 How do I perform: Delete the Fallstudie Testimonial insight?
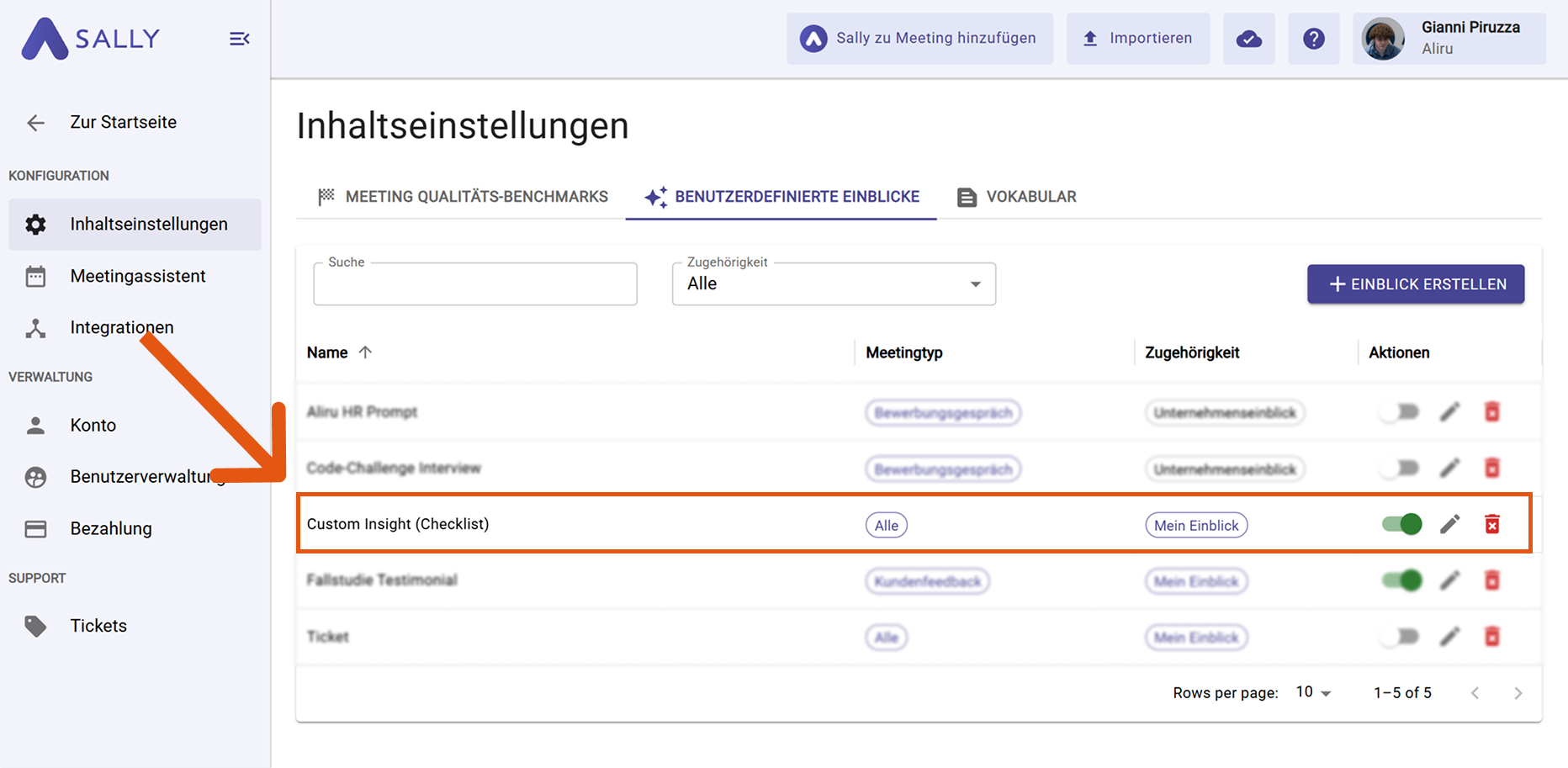1491,580
